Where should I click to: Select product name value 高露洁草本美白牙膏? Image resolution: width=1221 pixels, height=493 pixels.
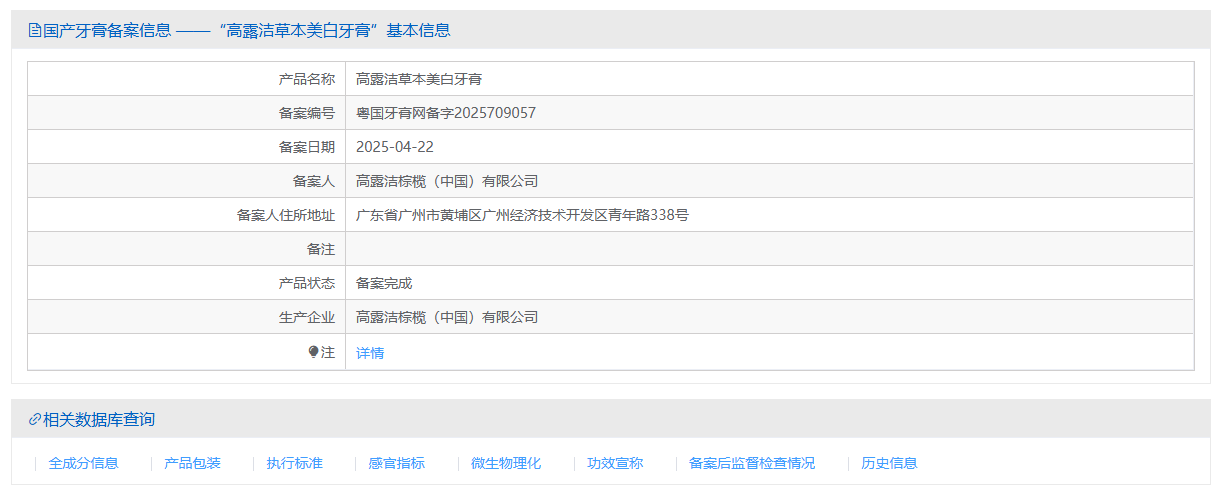[x=419, y=79]
